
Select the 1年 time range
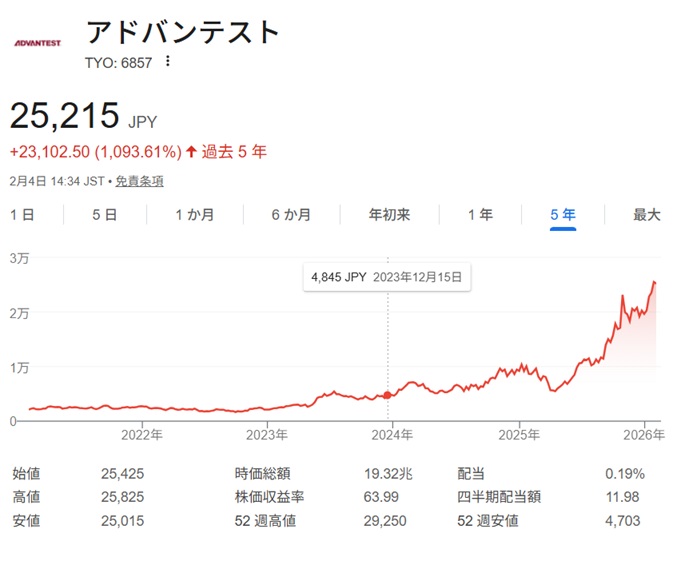click(480, 214)
